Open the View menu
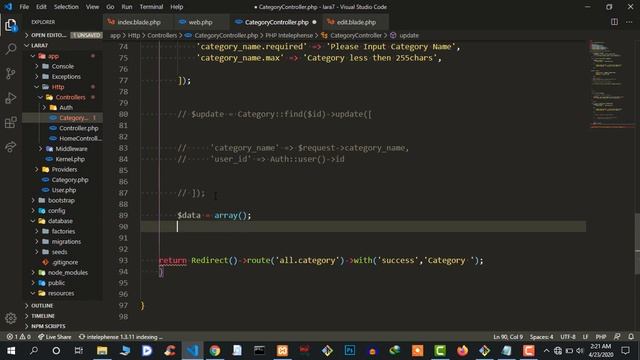 [92, 7]
